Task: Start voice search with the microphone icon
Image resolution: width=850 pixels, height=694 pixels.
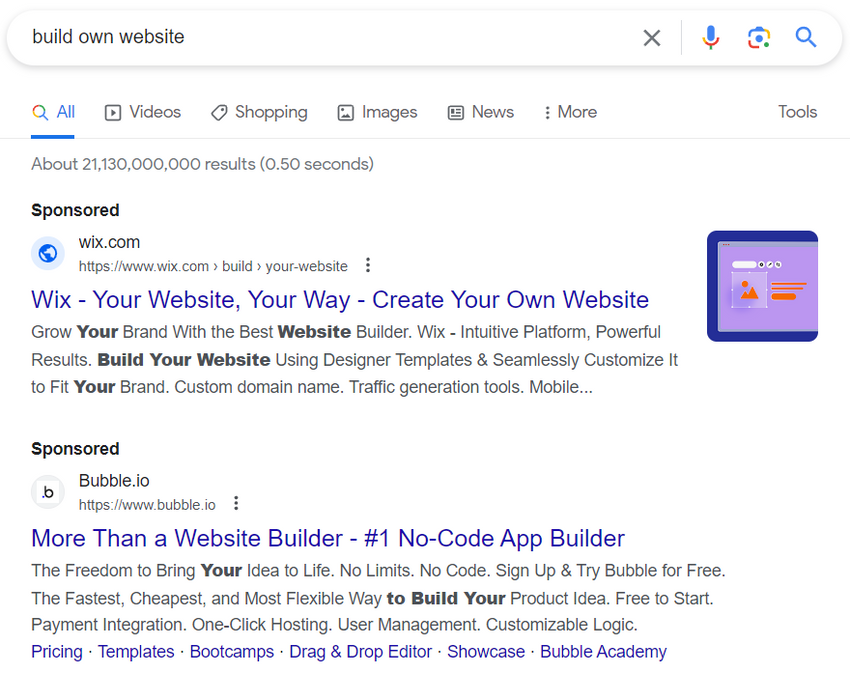Action: (x=710, y=37)
